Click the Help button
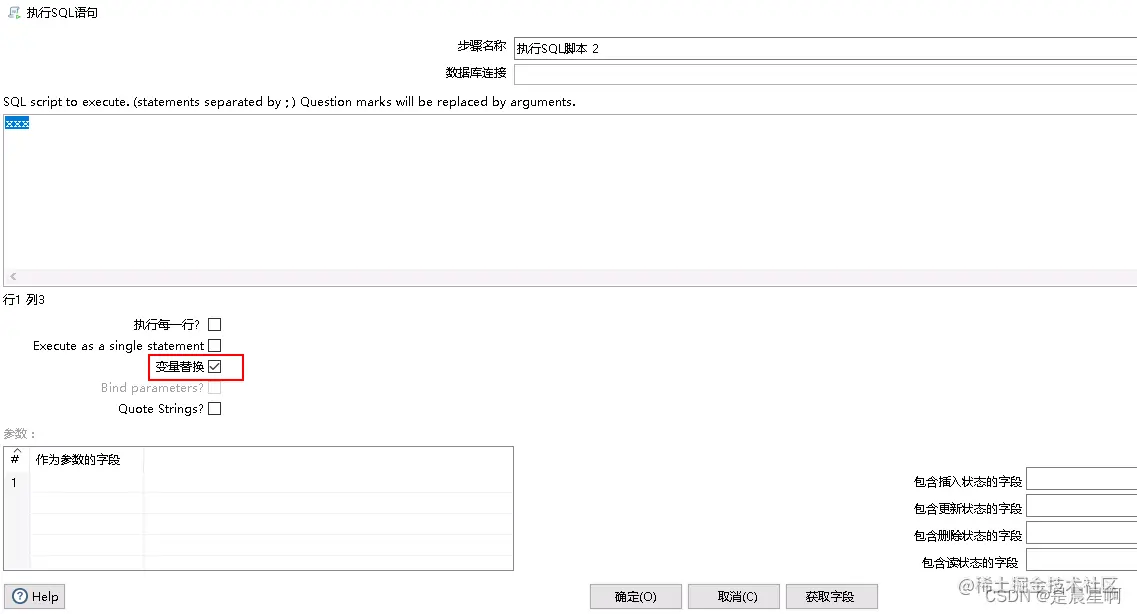Image resolution: width=1137 pixels, height=614 pixels. (x=34, y=596)
